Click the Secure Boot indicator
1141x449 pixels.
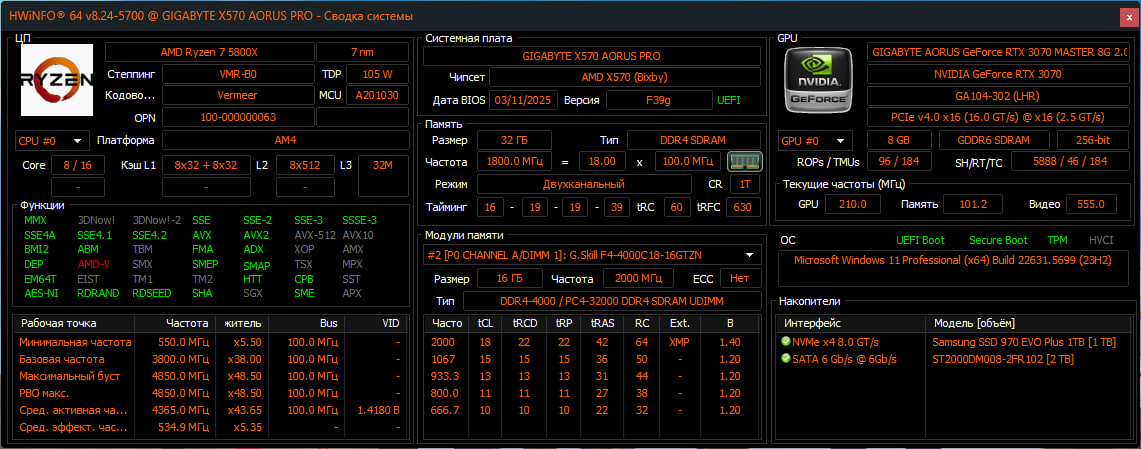pyautogui.click(x=998, y=240)
